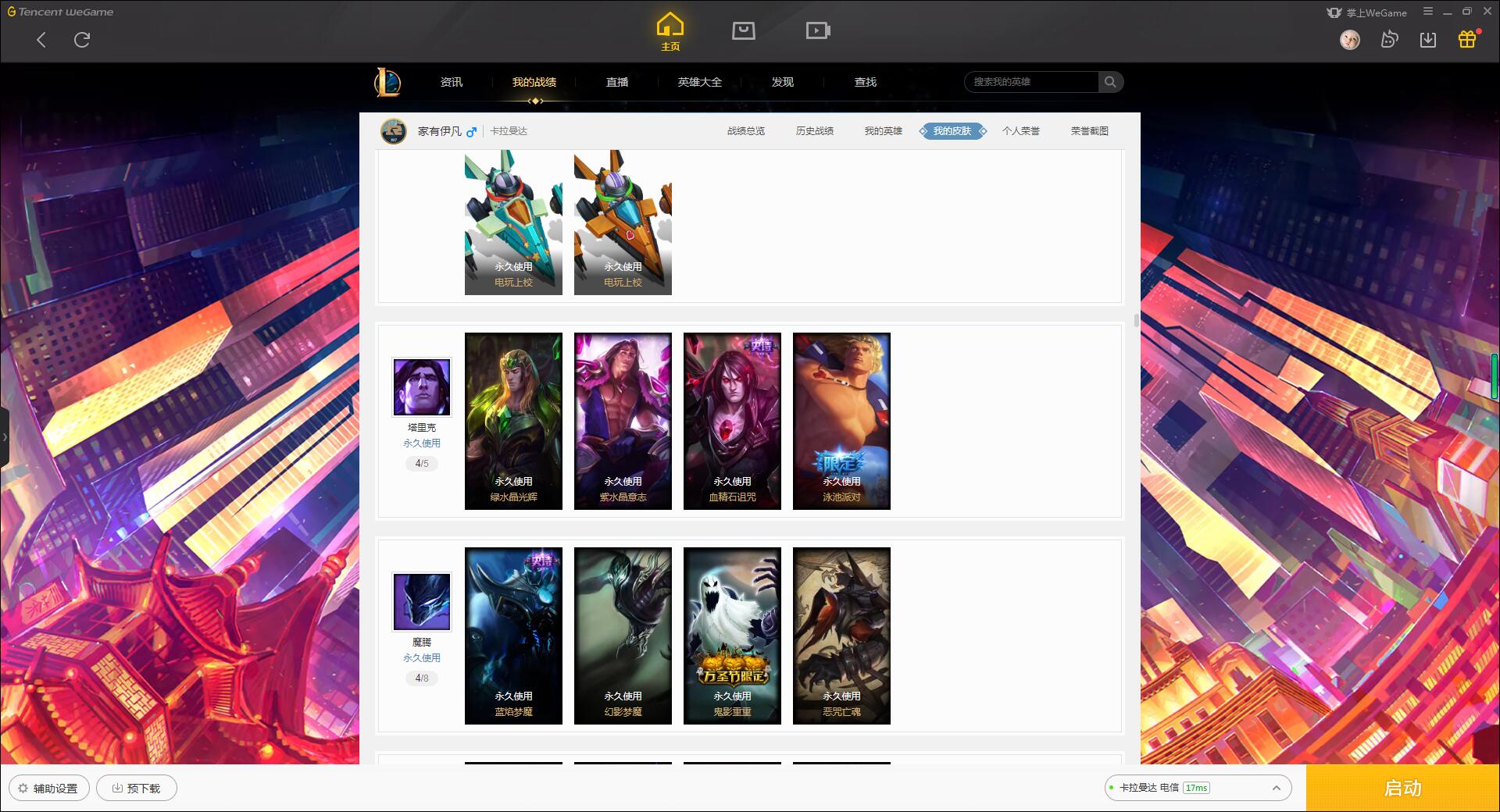Open the download manager icon
Image resolution: width=1500 pixels, height=812 pixels.
pyautogui.click(x=1428, y=39)
